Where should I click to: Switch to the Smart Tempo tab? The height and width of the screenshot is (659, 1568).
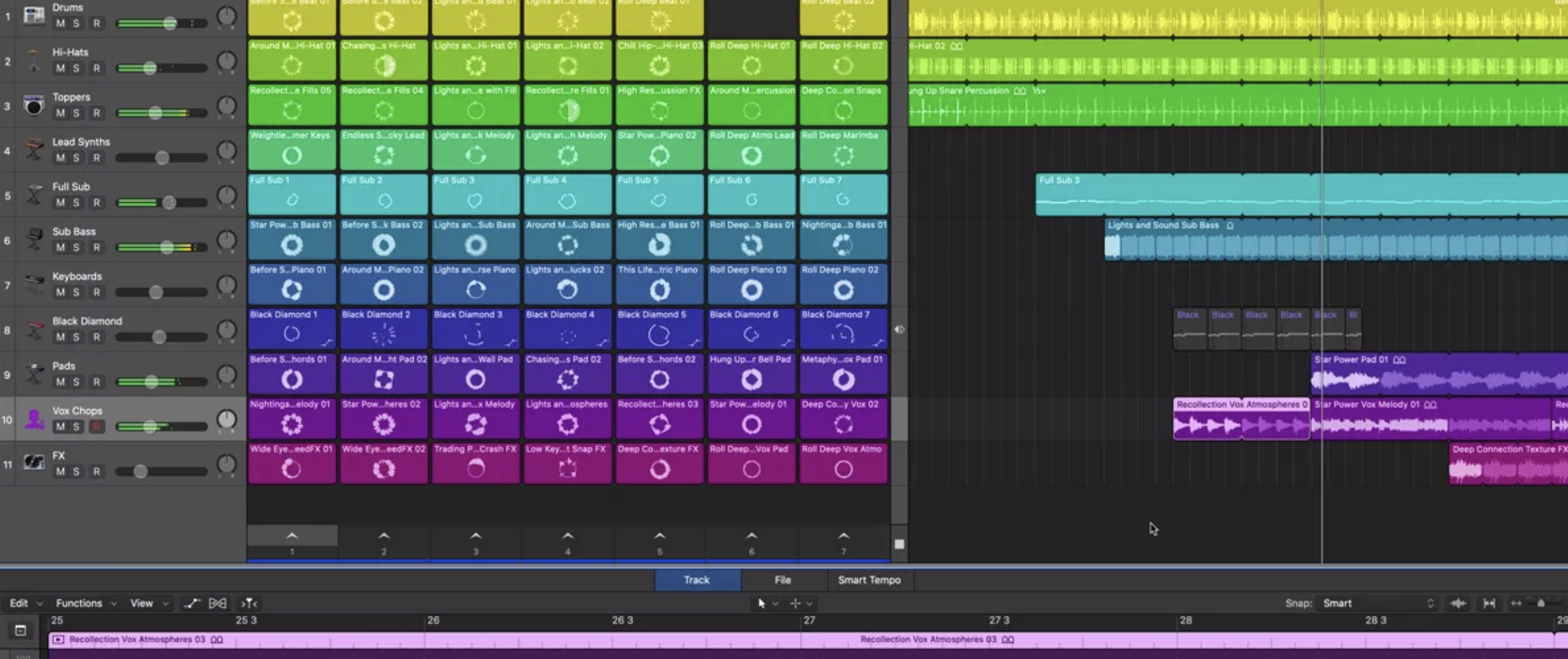coord(869,580)
